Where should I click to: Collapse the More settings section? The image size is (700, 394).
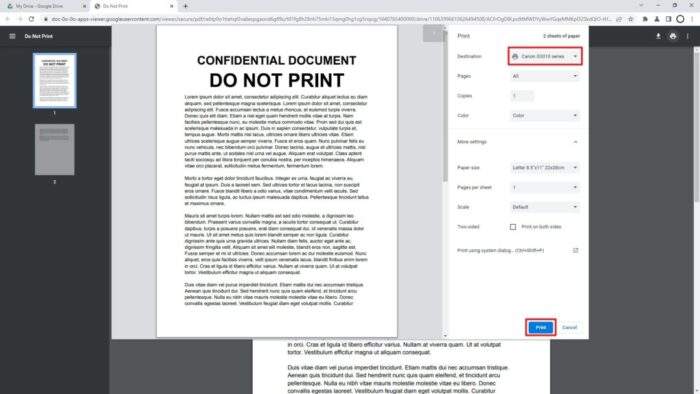coord(575,142)
